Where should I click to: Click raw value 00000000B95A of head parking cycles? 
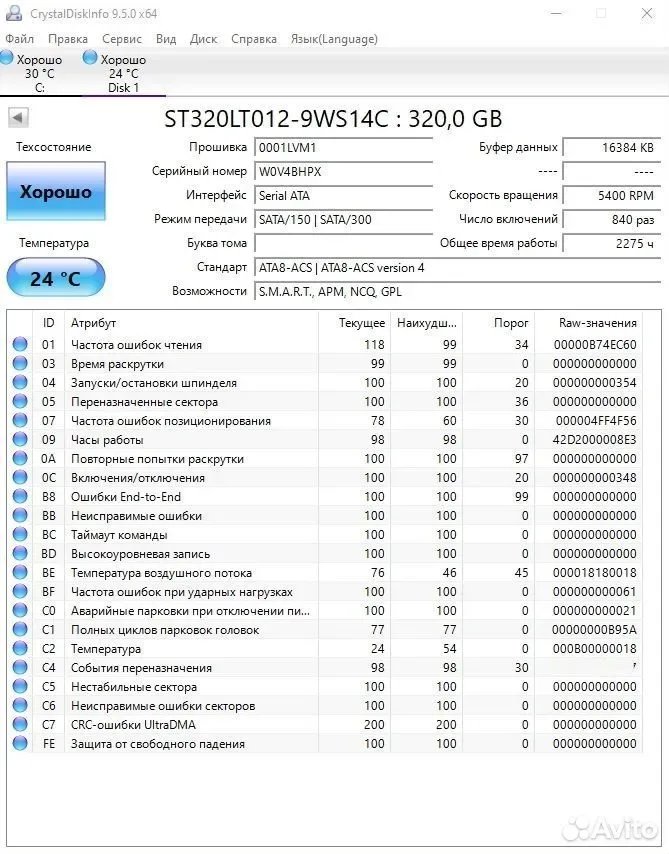pyautogui.click(x=594, y=630)
